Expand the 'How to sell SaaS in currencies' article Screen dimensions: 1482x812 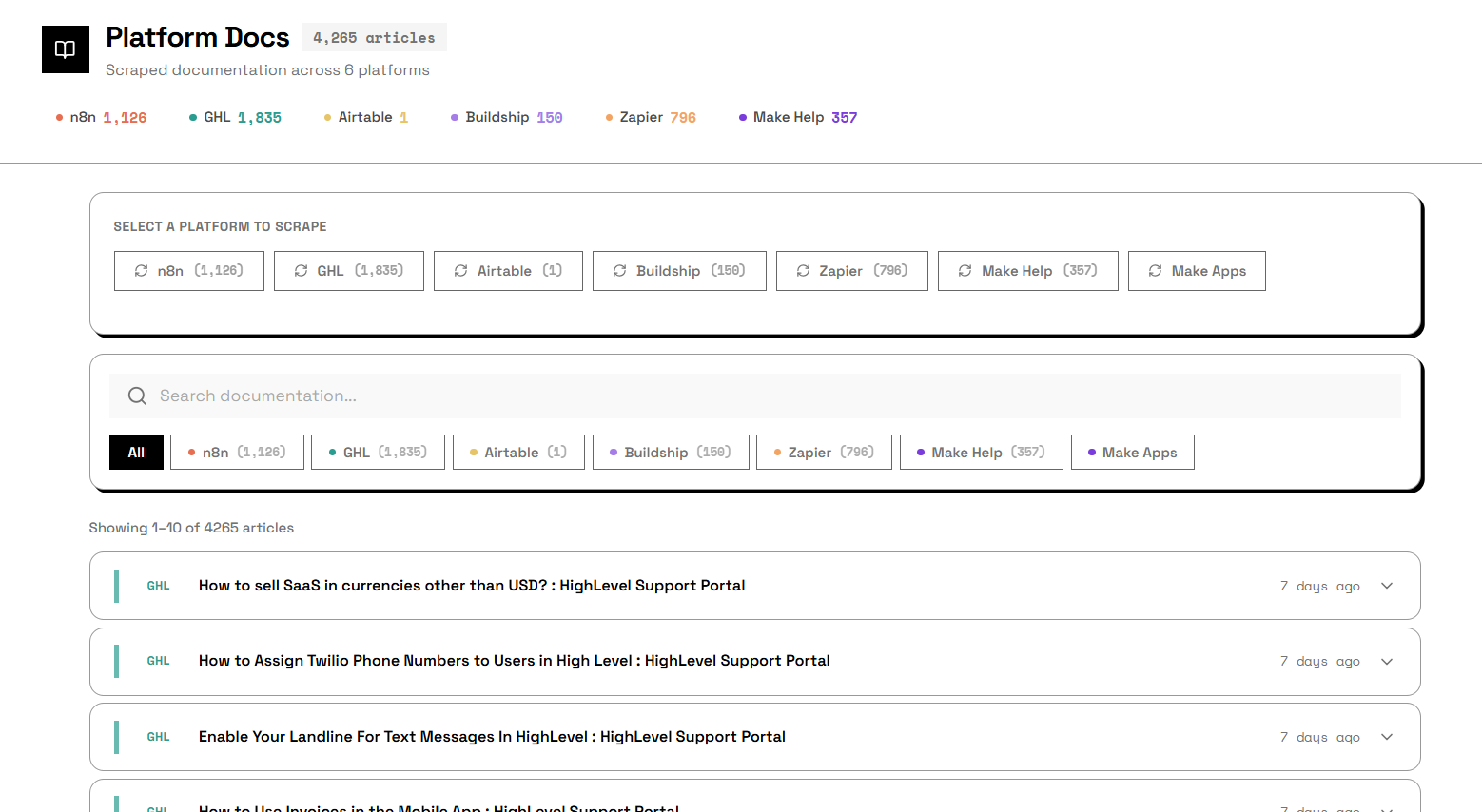pyautogui.click(x=1387, y=586)
